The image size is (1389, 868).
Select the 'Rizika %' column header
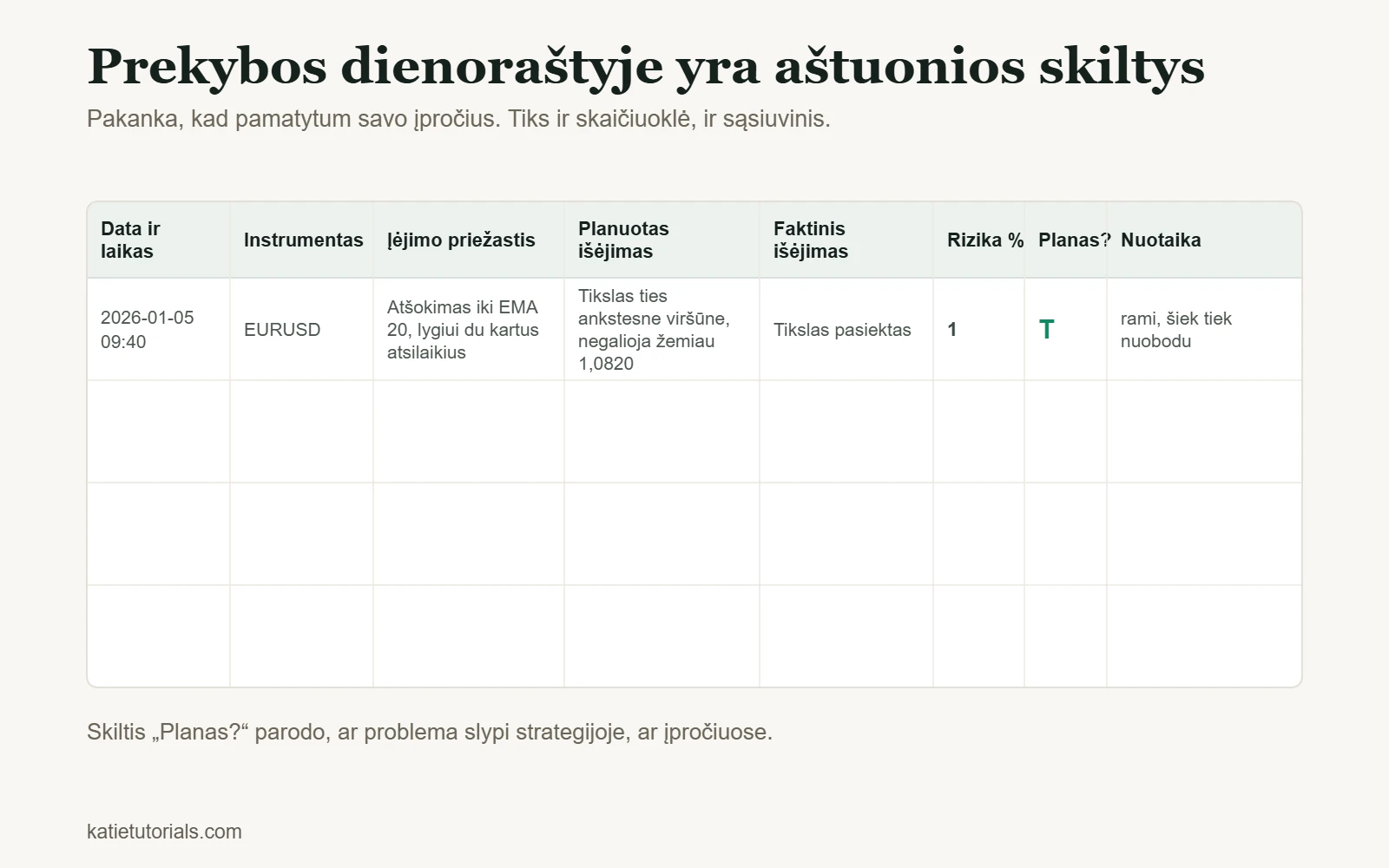(x=979, y=240)
